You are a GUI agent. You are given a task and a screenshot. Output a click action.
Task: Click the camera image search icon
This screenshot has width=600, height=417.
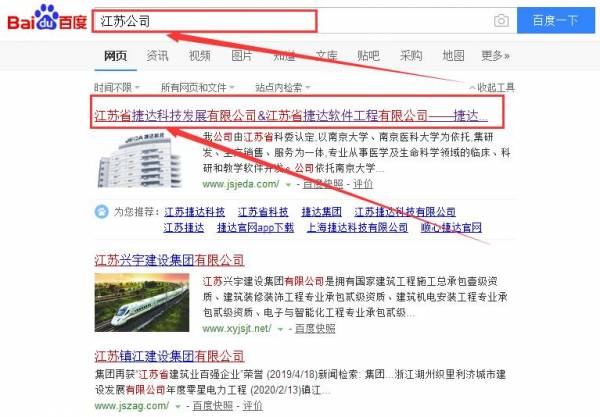[x=501, y=20]
